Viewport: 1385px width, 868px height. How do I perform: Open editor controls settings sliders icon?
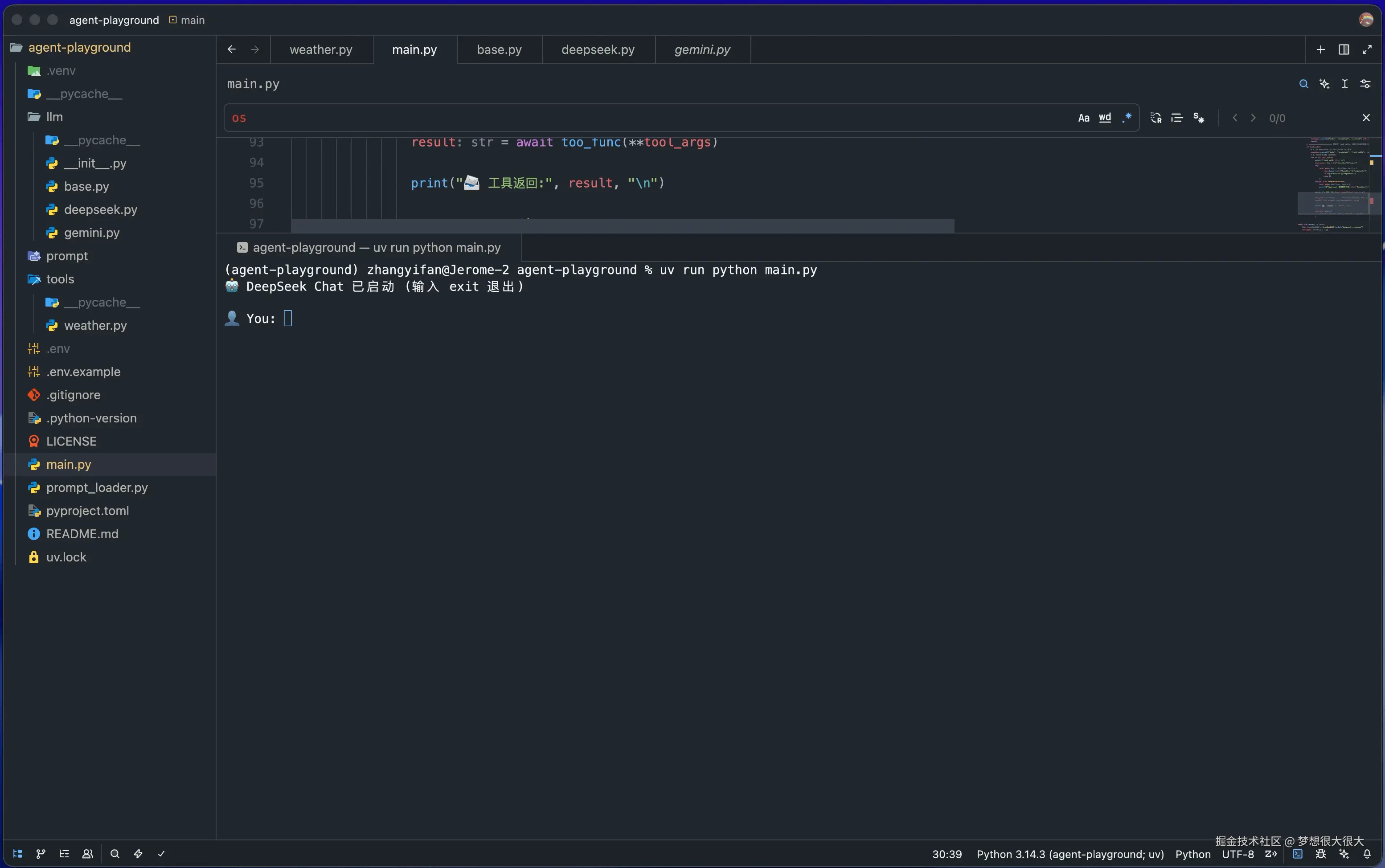(x=1365, y=84)
